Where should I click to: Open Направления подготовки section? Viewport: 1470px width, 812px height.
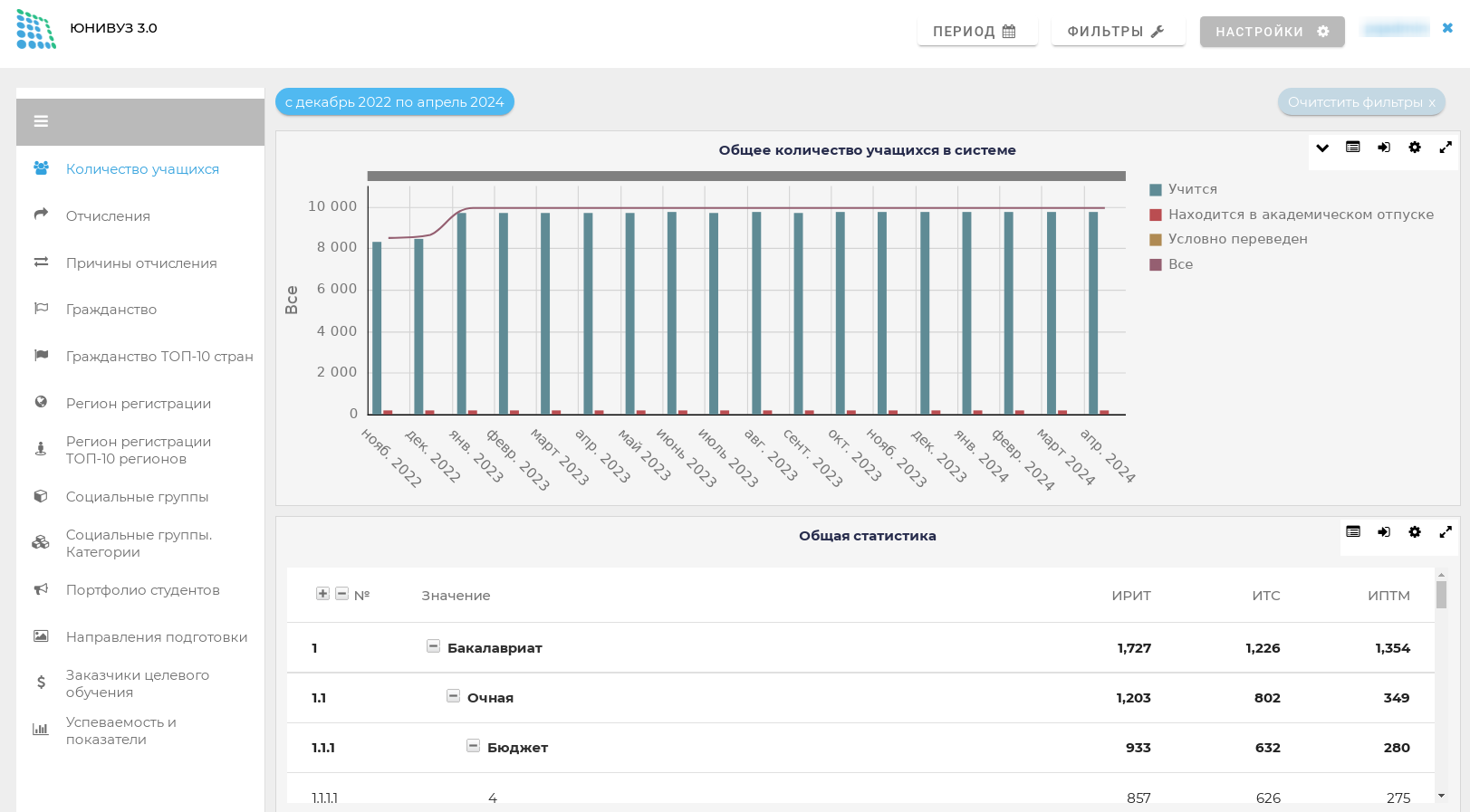tap(157, 637)
